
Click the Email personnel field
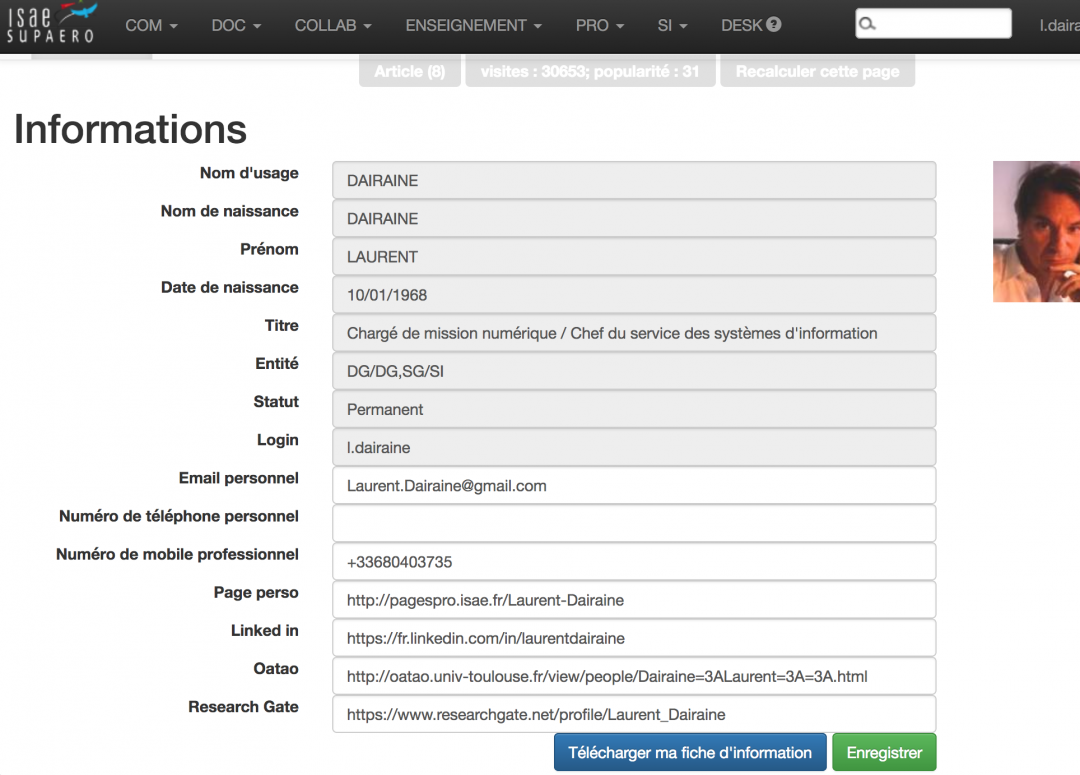pos(634,486)
